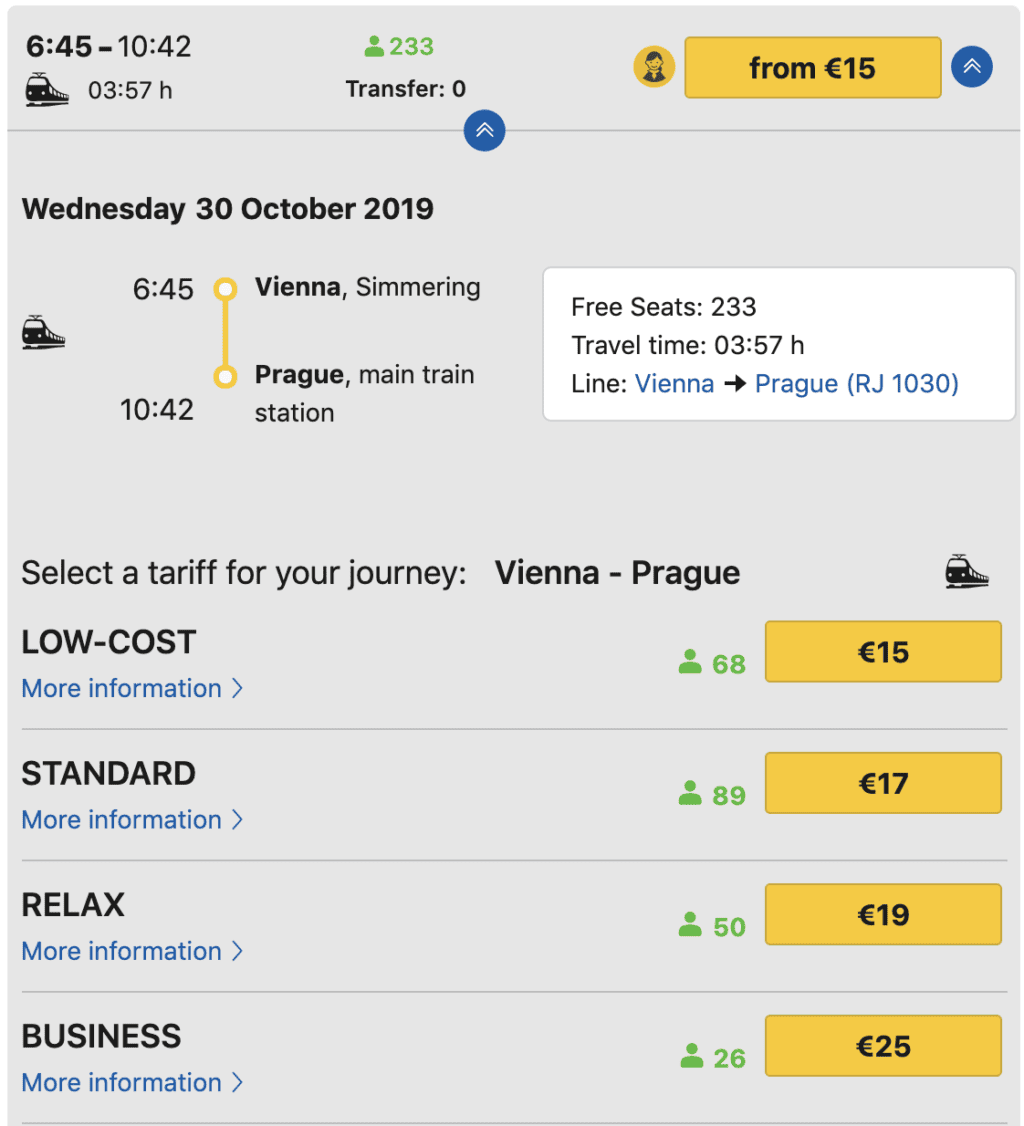Collapse details using the center blue chevron
The height and width of the screenshot is (1126, 1024).
click(x=484, y=131)
